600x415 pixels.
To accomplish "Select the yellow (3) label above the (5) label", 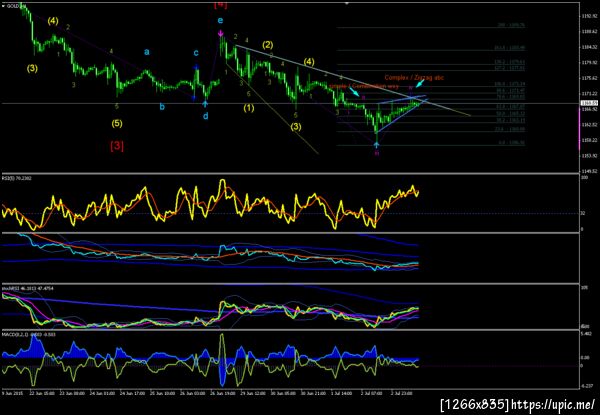I will pyautogui.click(x=32, y=69).
